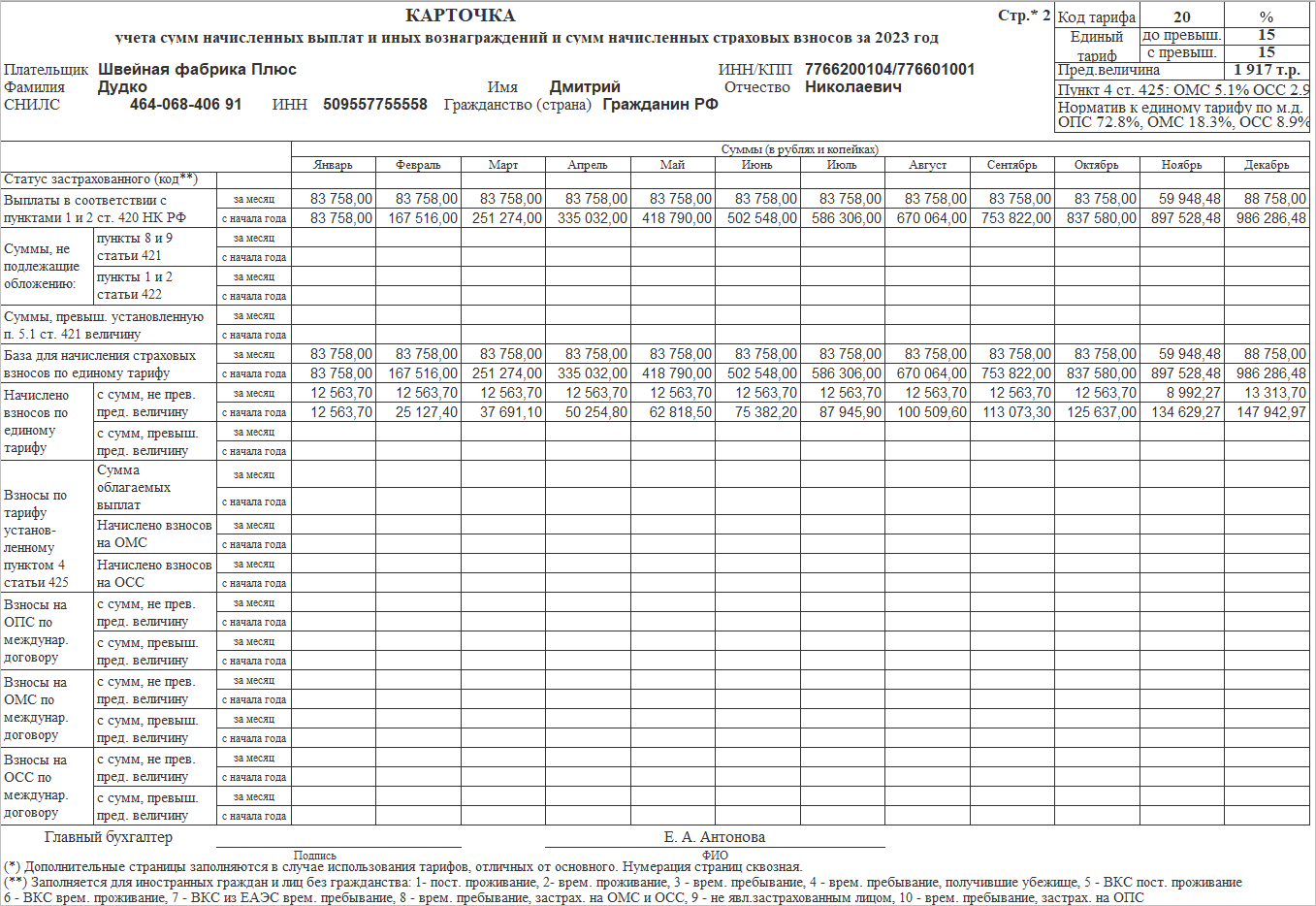Select tariff code value 20
1316x906 pixels.
1182,17
